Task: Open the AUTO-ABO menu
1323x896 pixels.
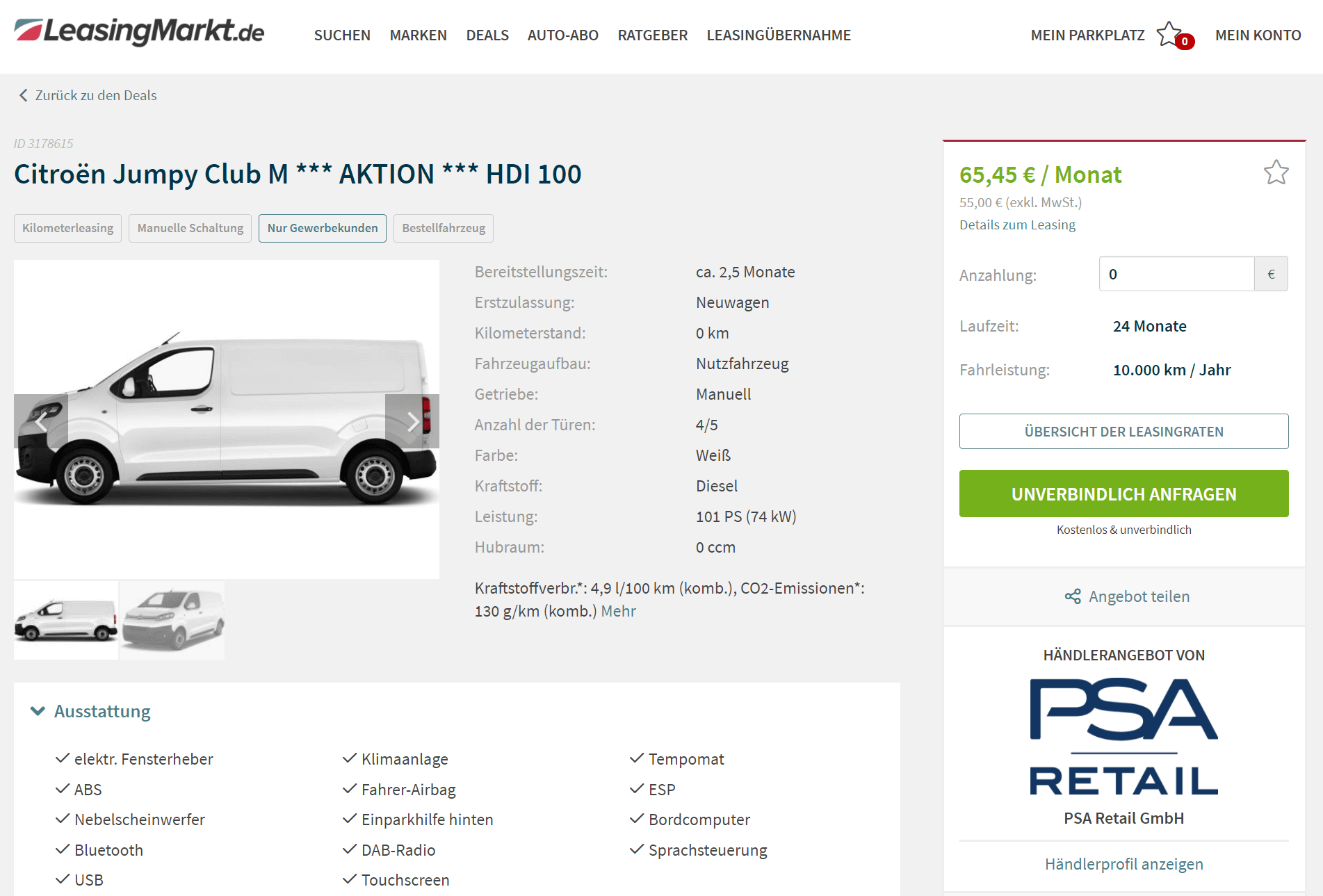Action: [x=563, y=35]
